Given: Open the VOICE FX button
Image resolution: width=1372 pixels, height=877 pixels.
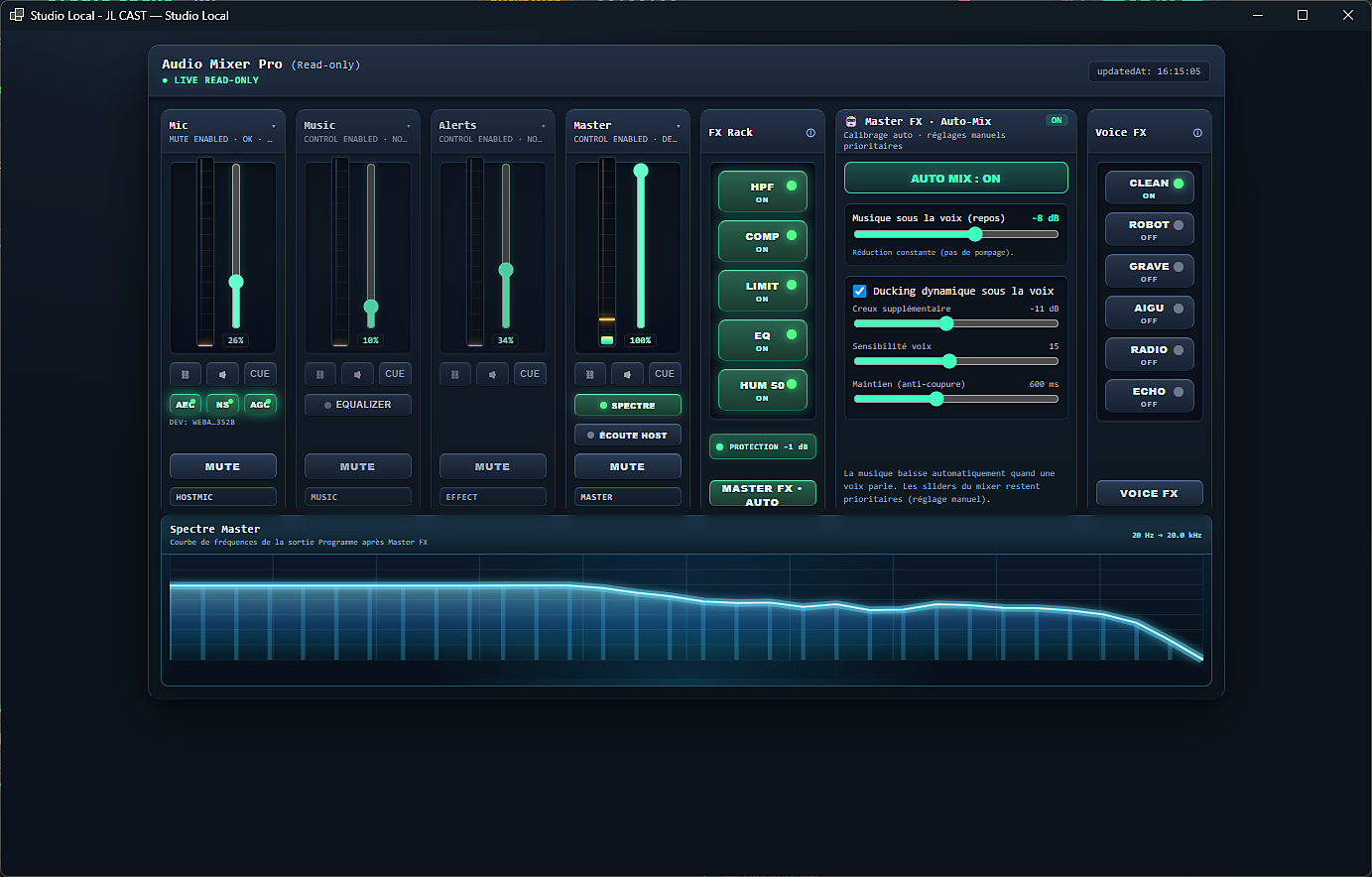Looking at the screenshot, I should pos(1150,493).
